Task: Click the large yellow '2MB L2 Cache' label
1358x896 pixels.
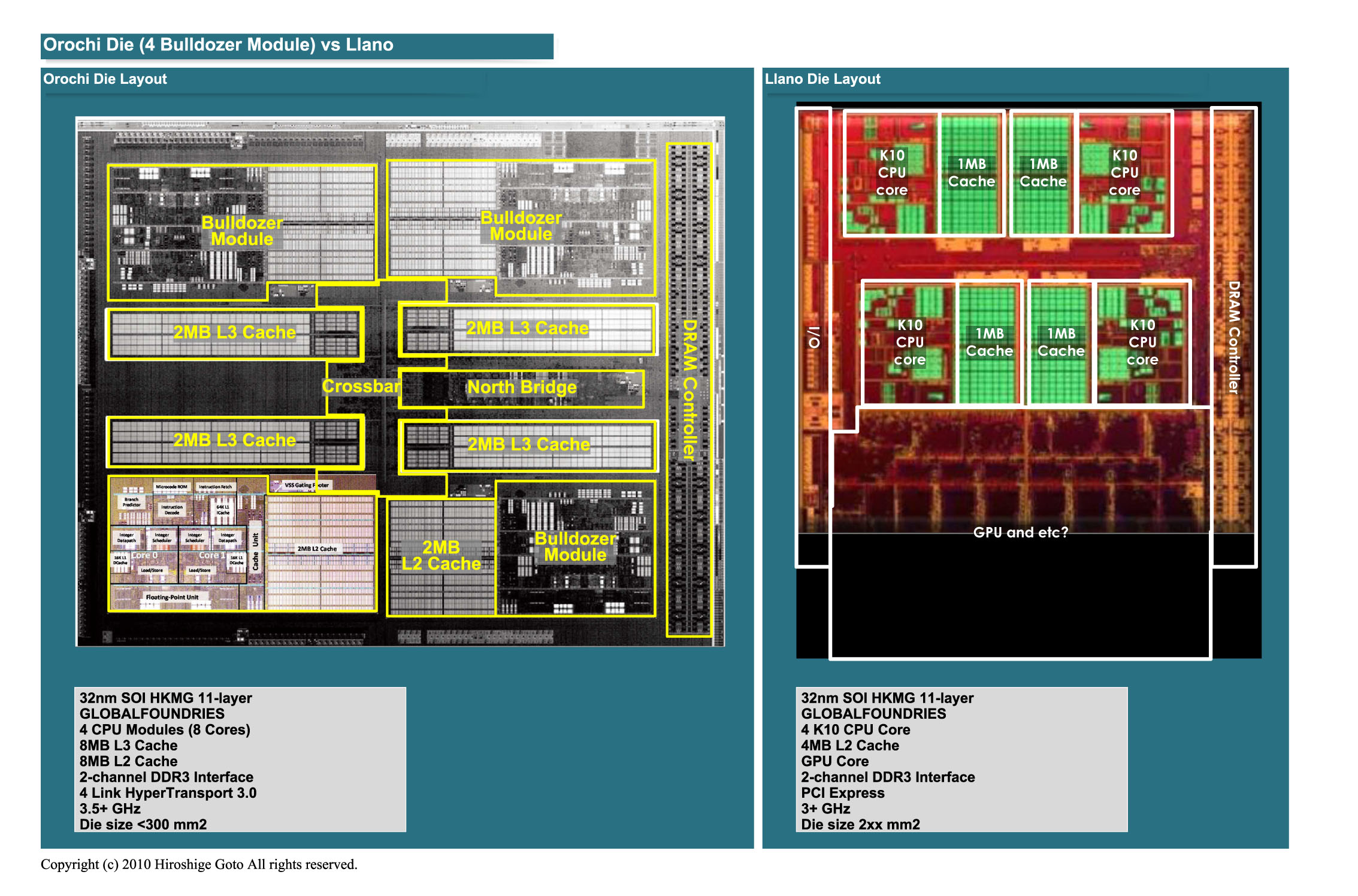Action: tap(441, 555)
